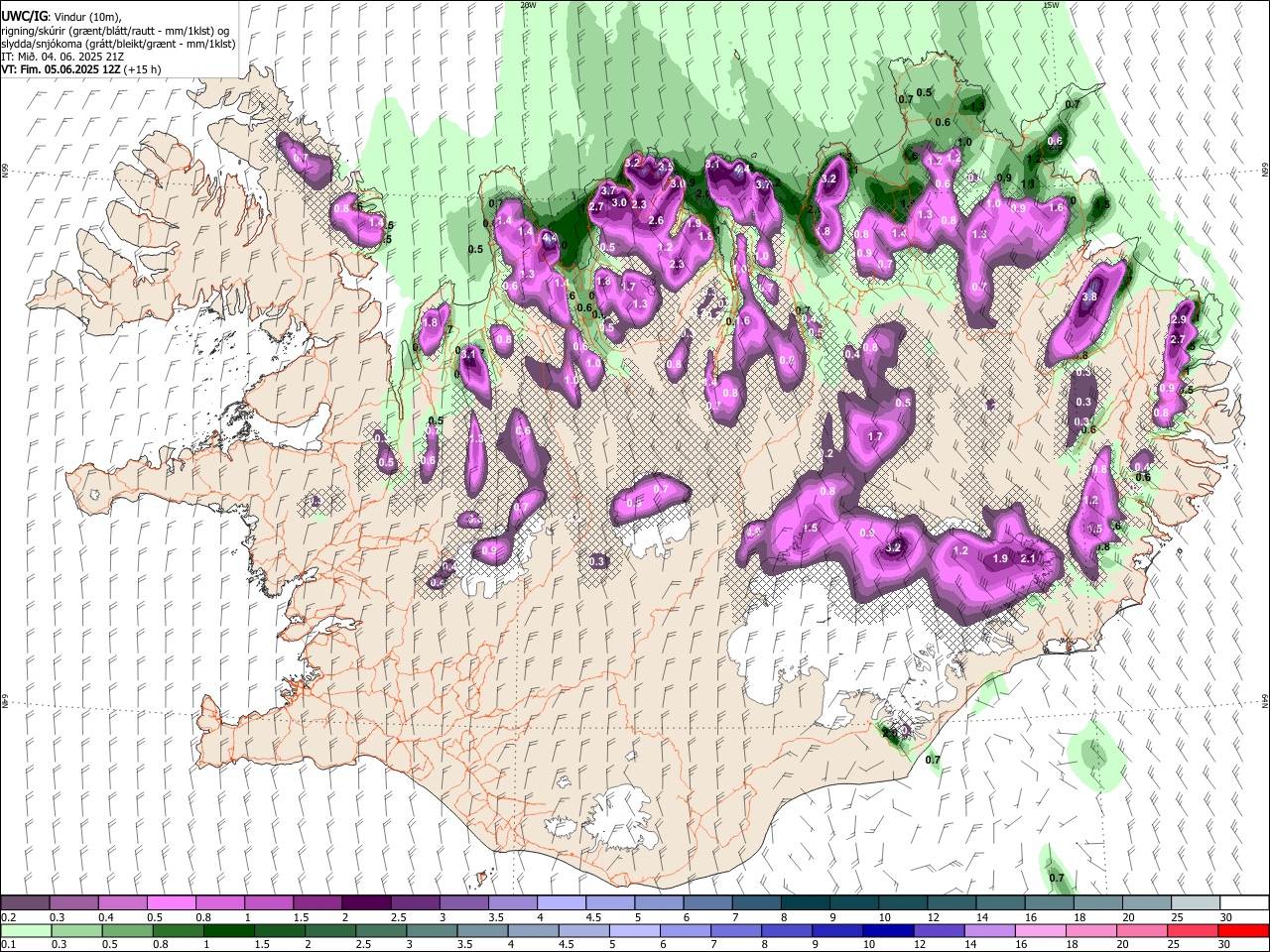Select the "VT: Fim. 05.06.2025 12Z" valid time
Screen dimensions: 1270x952
[61, 69]
